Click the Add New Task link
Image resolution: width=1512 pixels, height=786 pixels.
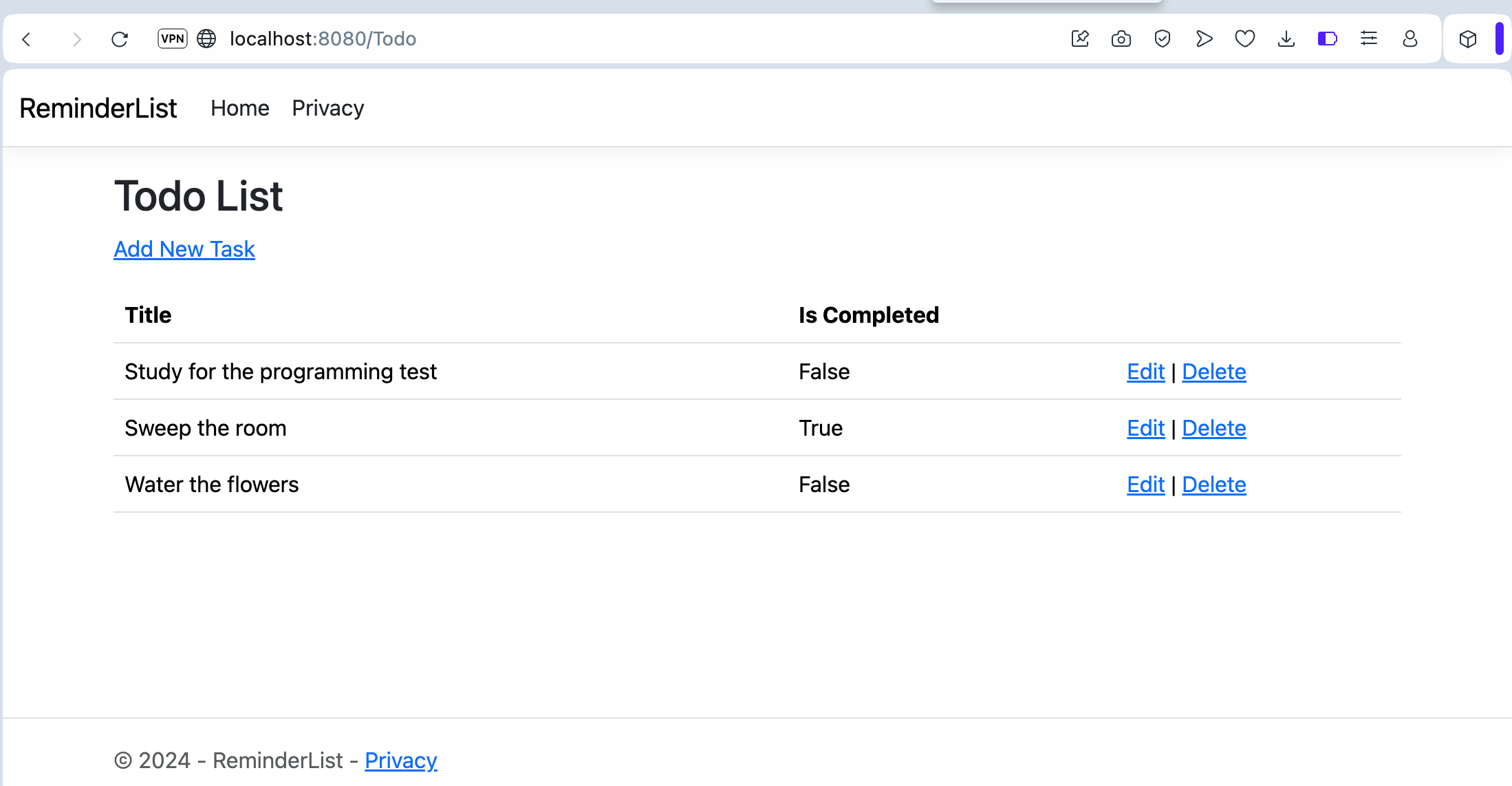184,249
